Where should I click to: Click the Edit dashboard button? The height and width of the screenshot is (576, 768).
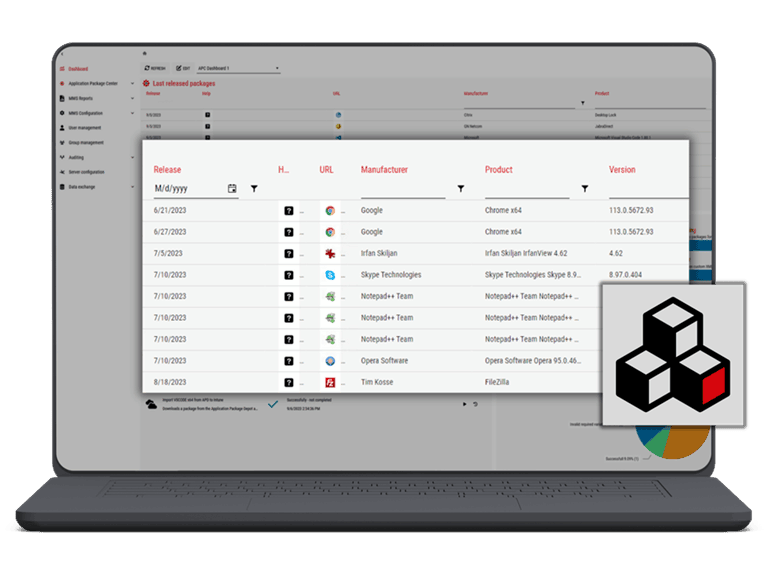[183, 68]
